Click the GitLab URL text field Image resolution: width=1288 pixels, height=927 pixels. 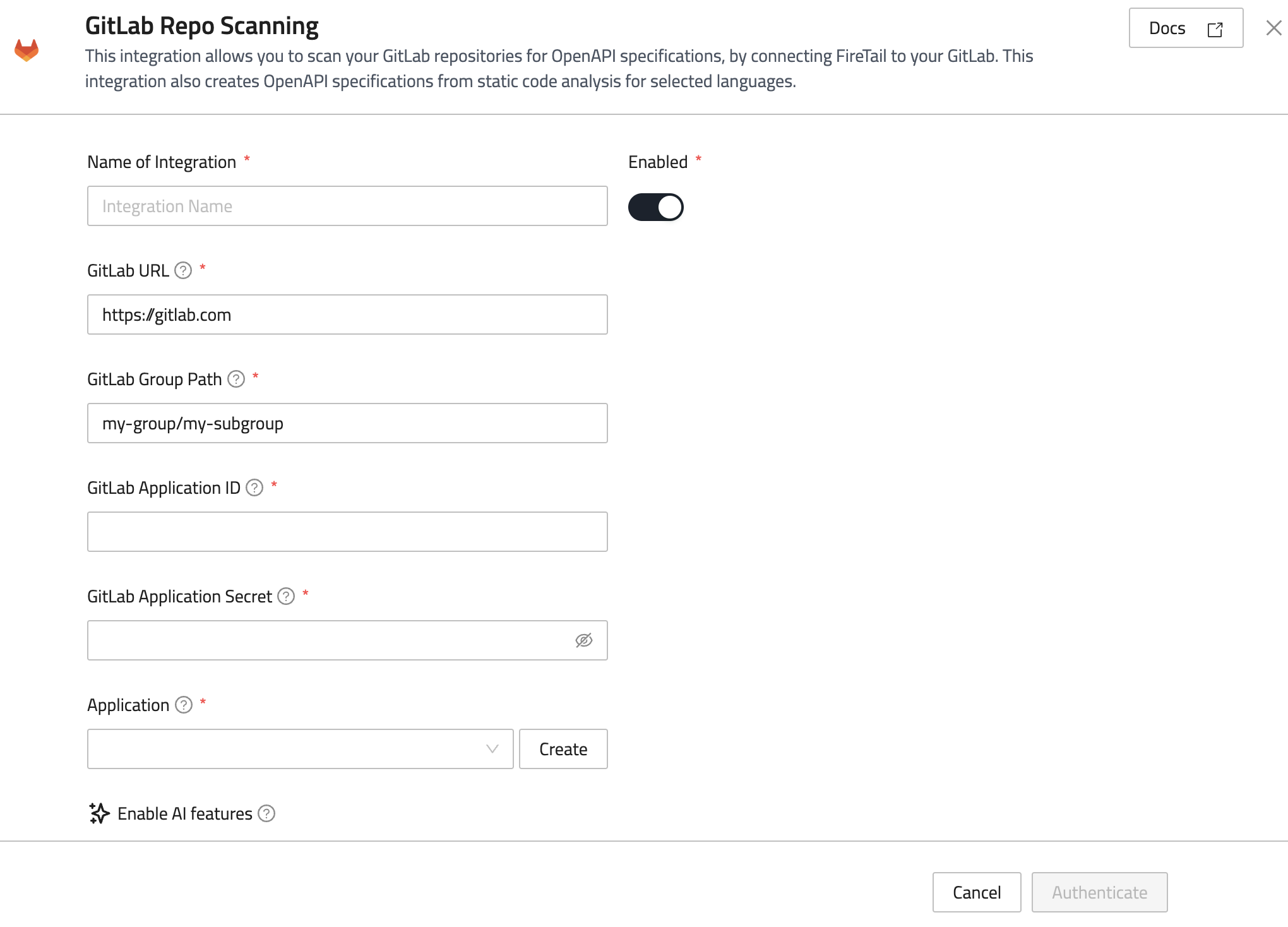point(347,314)
